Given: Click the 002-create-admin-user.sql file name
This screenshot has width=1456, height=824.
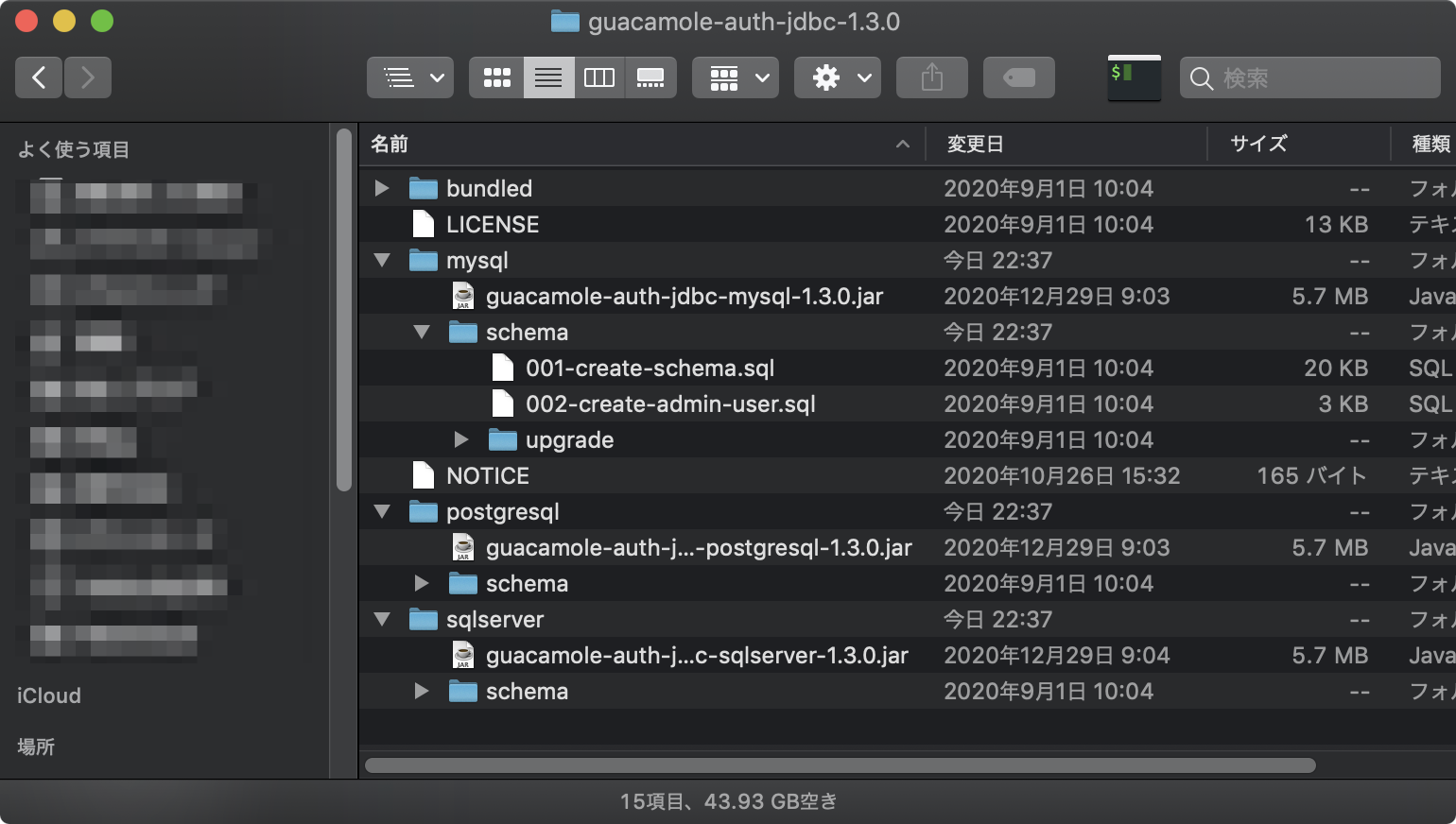Looking at the screenshot, I should coord(670,403).
